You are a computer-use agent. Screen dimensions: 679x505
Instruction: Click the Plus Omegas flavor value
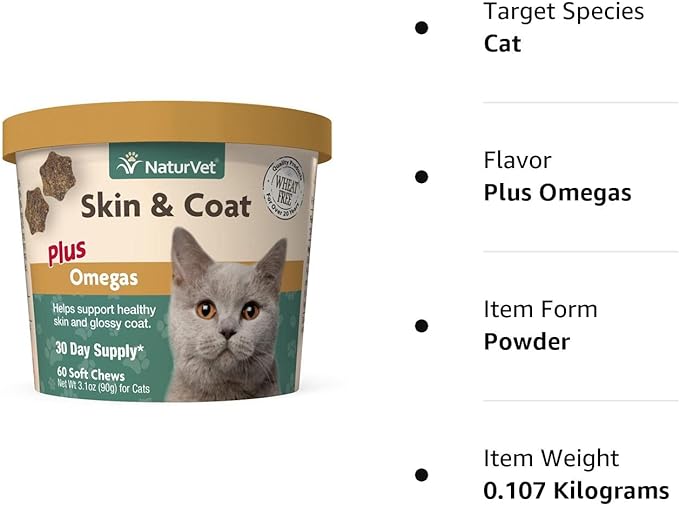(557, 193)
